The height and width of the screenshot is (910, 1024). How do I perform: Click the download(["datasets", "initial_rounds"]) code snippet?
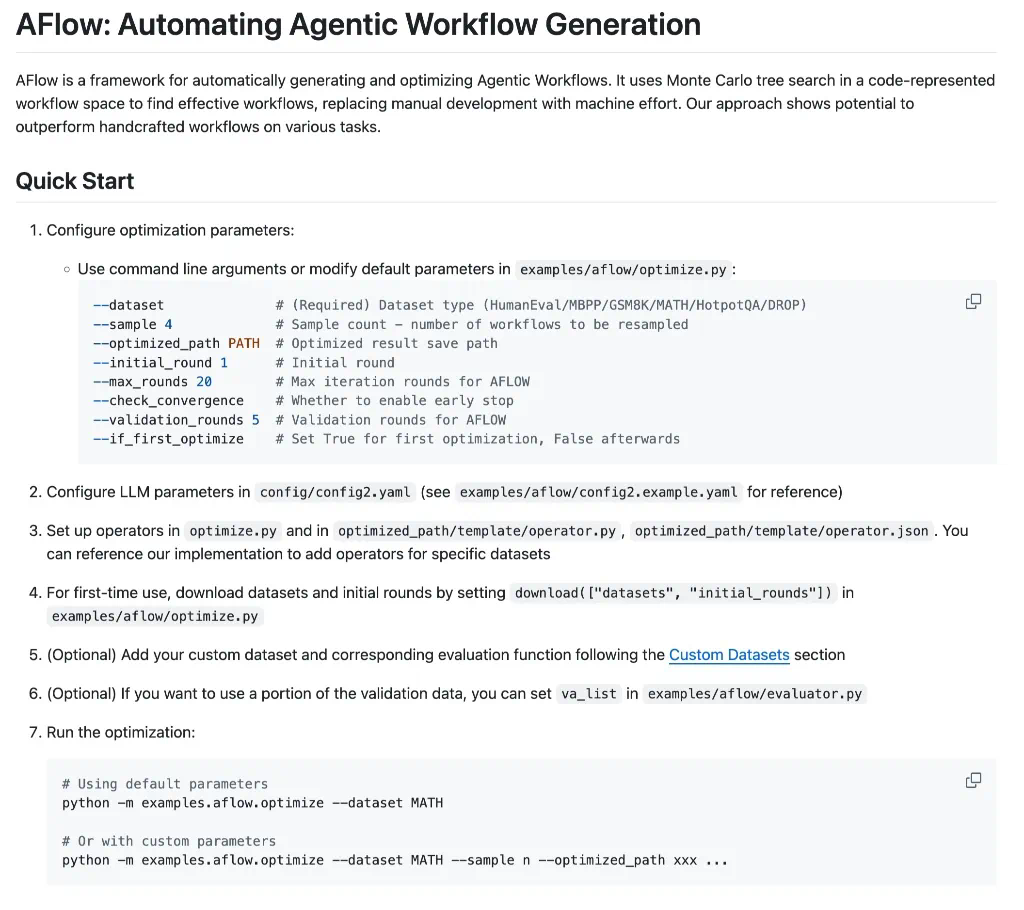[x=673, y=593]
